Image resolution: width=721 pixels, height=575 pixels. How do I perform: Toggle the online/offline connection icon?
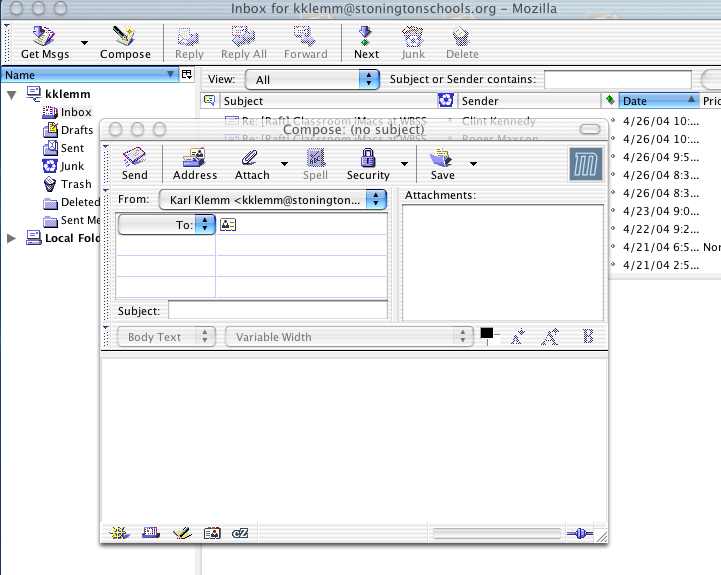coord(579,534)
